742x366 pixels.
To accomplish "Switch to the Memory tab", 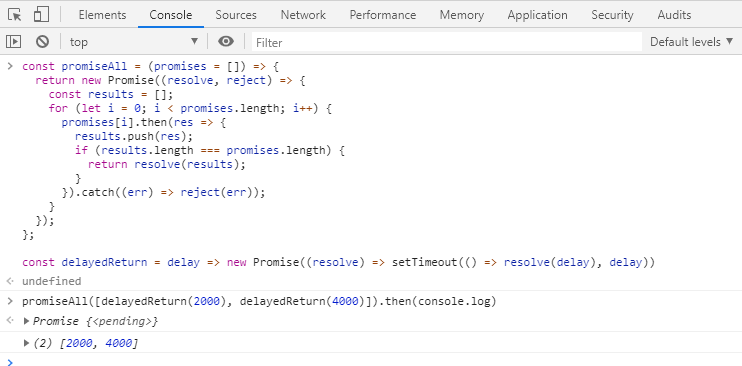I will click(x=462, y=15).
